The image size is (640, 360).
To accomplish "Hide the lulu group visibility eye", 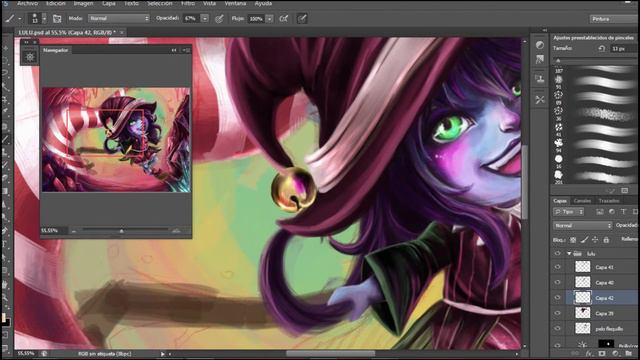I will [558, 253].
